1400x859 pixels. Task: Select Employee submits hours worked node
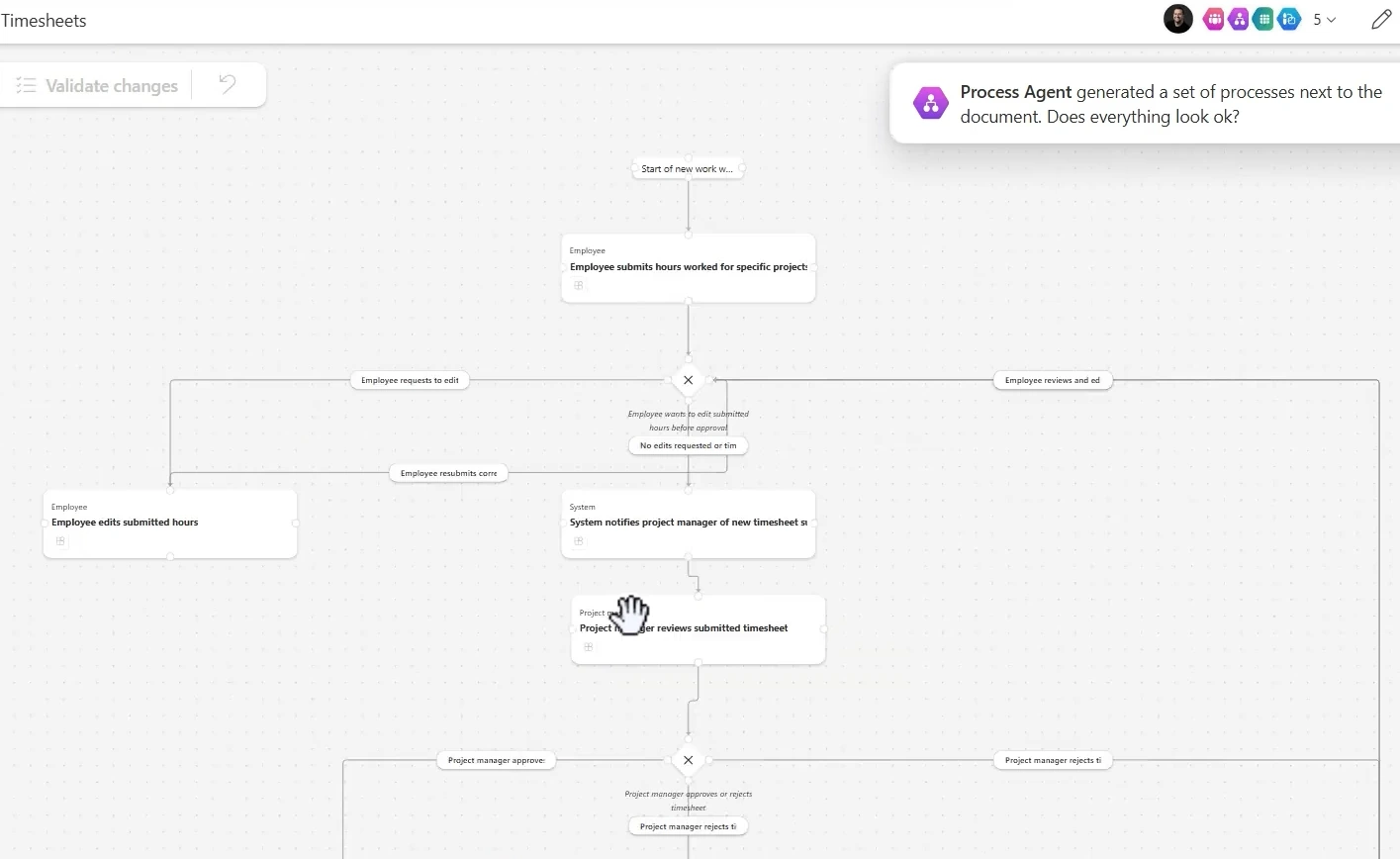click(688, 268)
